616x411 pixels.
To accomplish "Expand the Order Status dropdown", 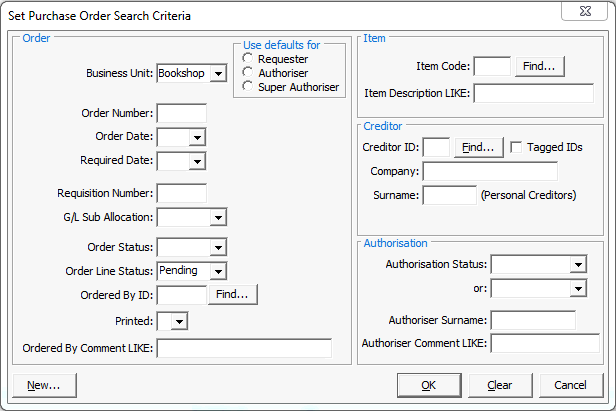I will tap(218, 247).
